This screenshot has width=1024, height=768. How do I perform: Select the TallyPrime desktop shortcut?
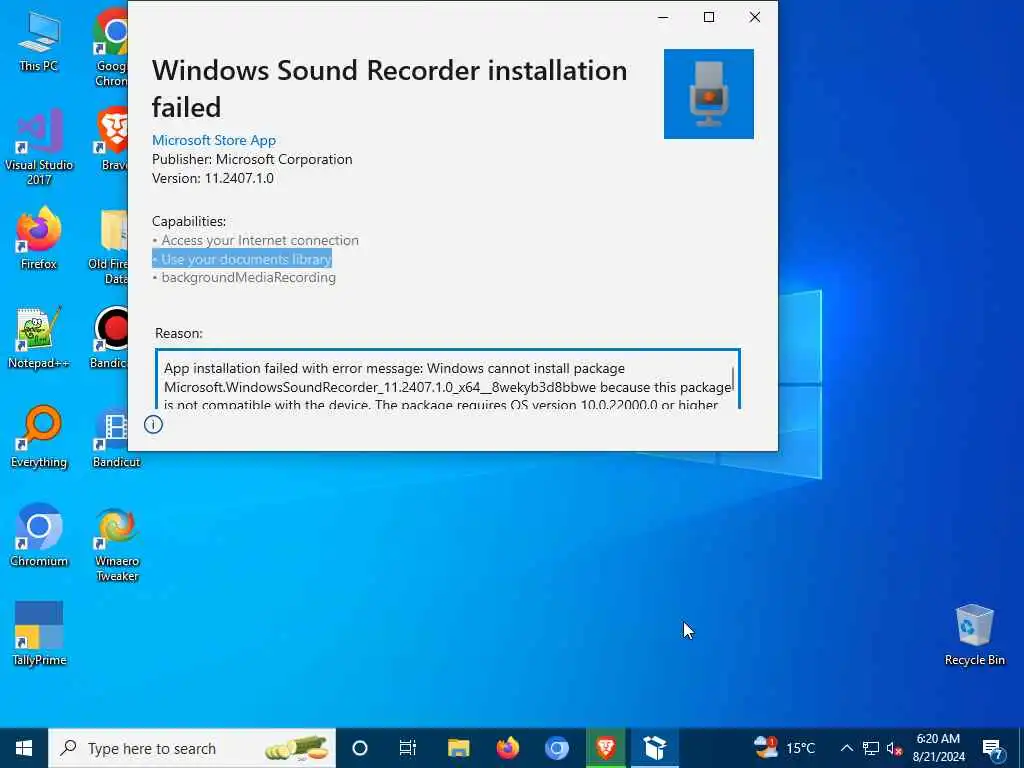point(39,634)
